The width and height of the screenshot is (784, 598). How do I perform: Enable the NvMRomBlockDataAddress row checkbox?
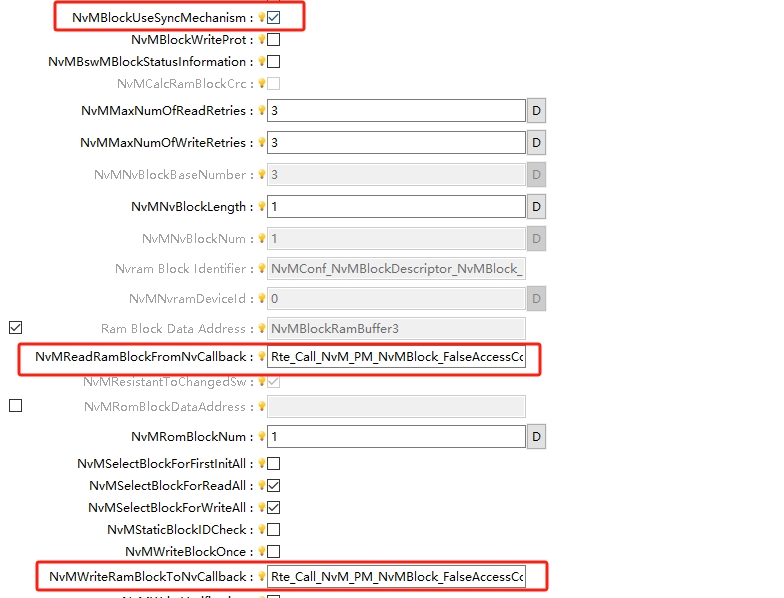point(15,406)
